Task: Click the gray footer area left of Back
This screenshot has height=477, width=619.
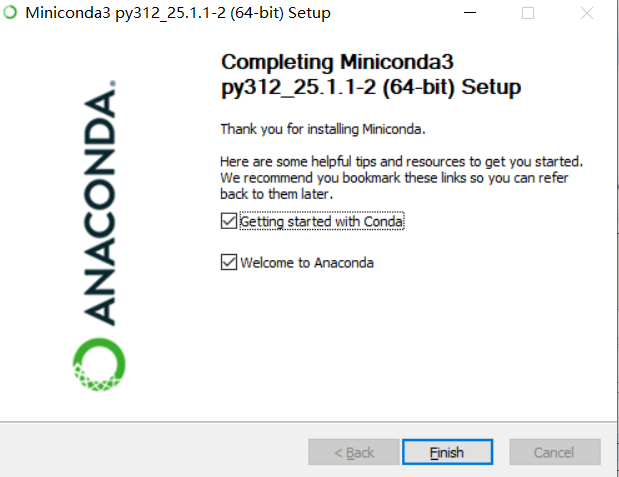Action: pyautogui.click(x=154, y=452)
